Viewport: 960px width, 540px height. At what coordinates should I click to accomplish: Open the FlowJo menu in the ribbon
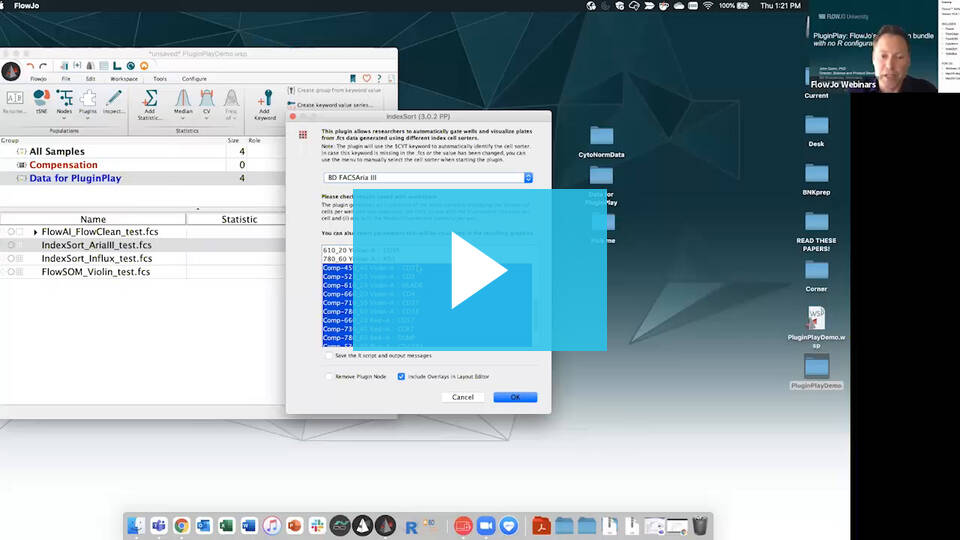(x=39, y=79)
